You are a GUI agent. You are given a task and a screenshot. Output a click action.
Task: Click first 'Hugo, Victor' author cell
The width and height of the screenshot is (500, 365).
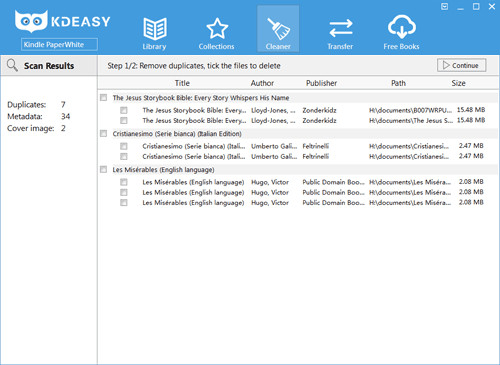[270, 182]
